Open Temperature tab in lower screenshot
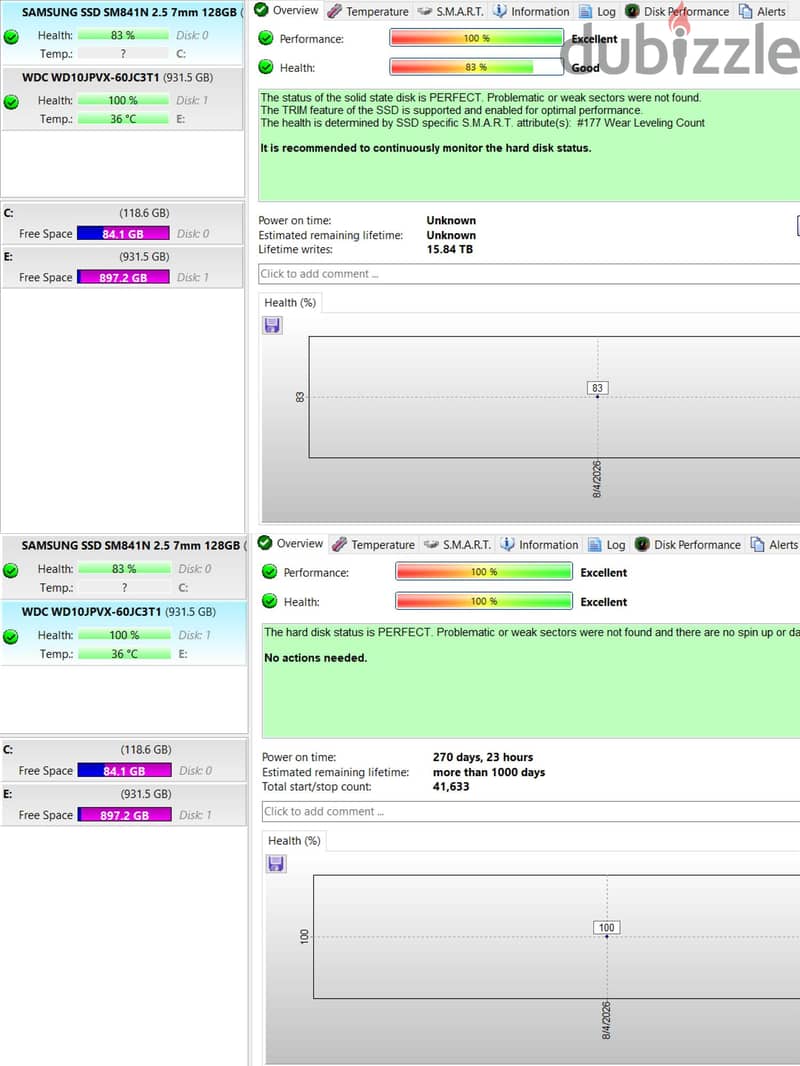 tap(374, 545)
